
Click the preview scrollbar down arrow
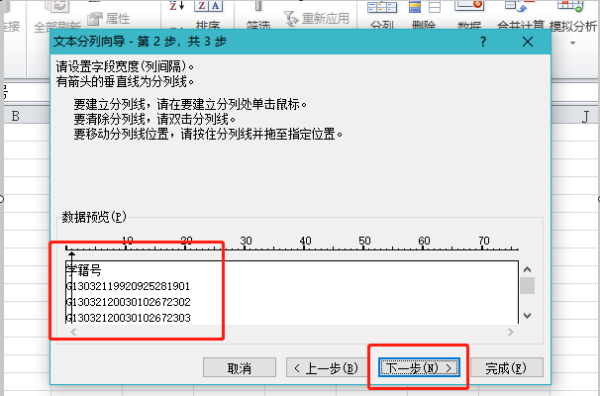tap(527, 316)
